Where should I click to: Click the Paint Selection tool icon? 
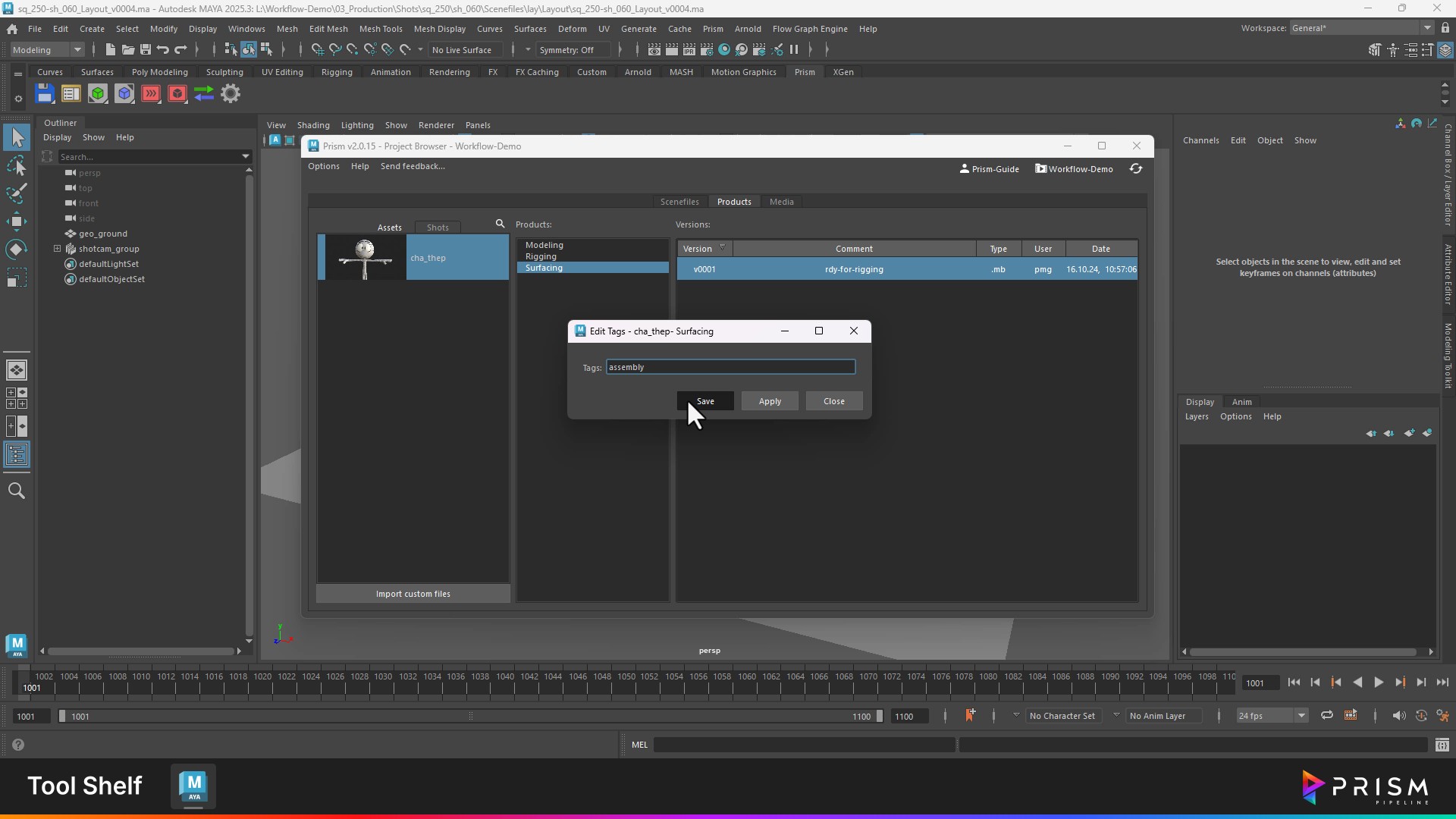(17, 193)
